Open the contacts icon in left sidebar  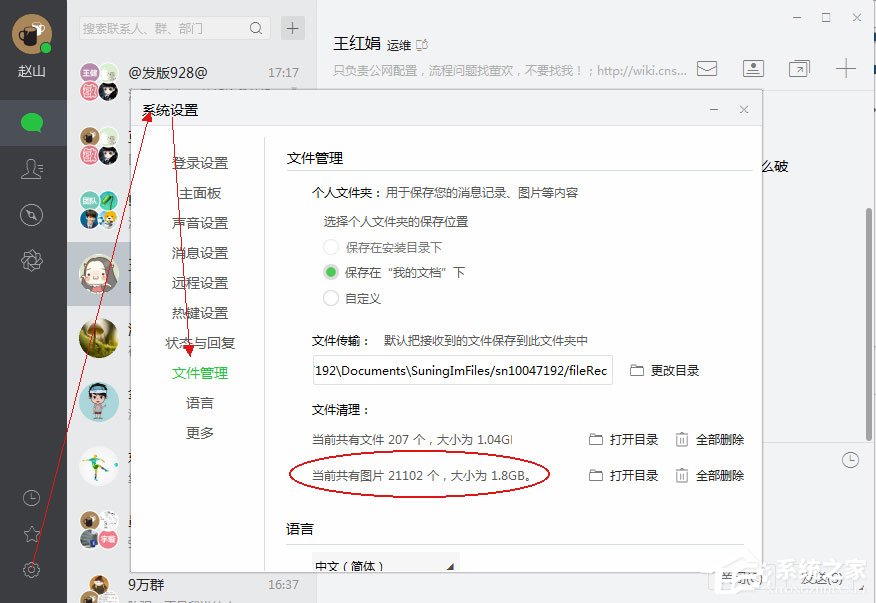click(x=31, y=169)
